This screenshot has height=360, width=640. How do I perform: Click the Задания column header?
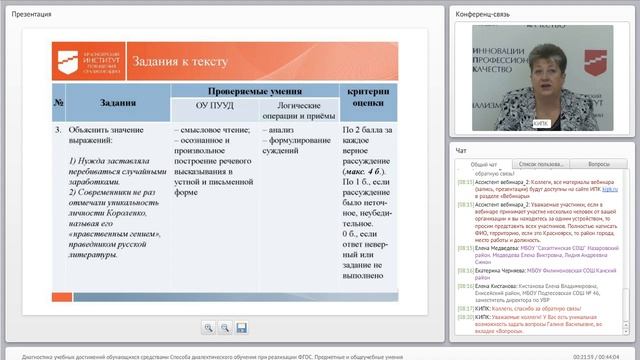pyautogui.click(x=118, y=103)
